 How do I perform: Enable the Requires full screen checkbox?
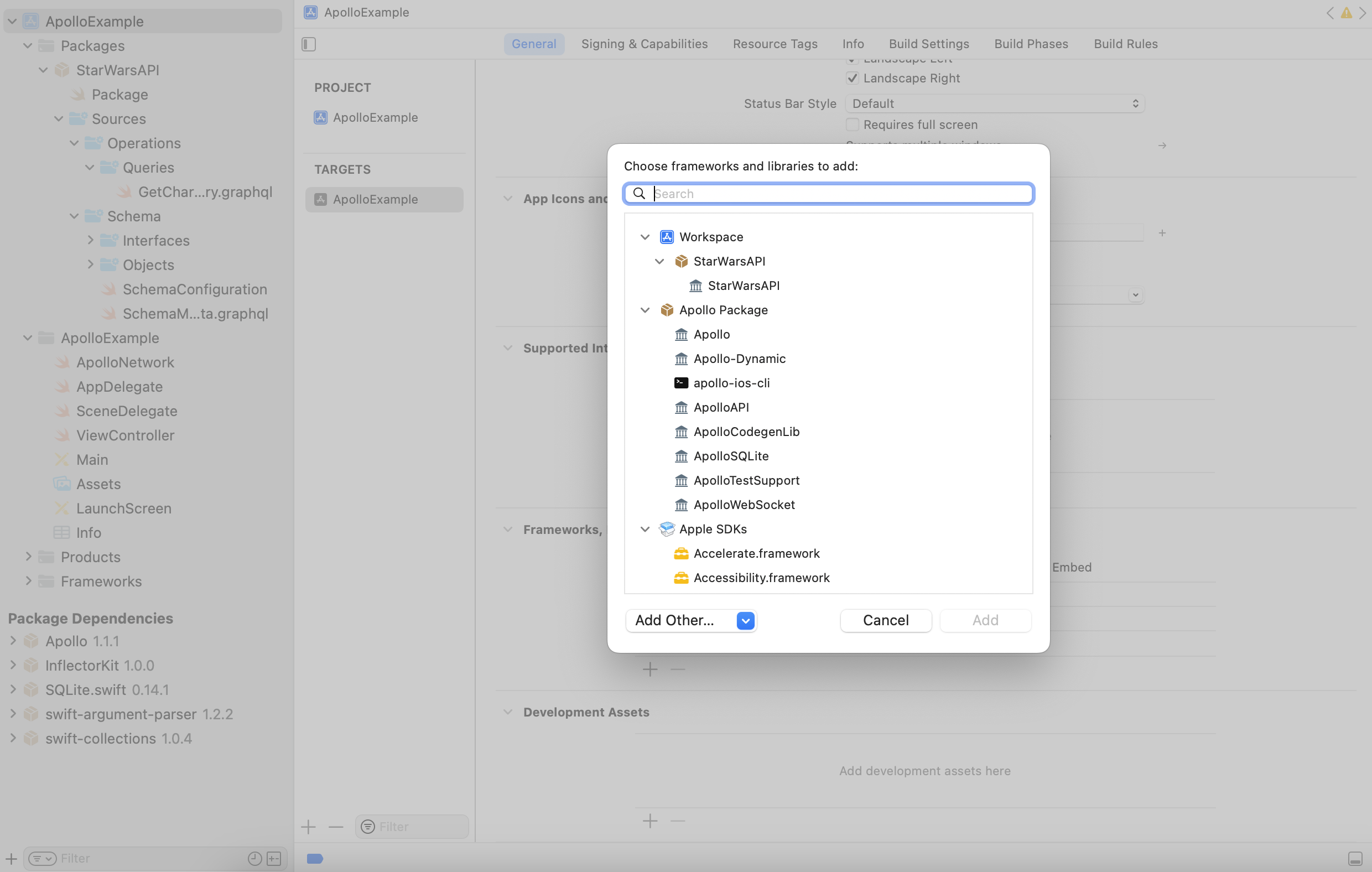point(852,124)
